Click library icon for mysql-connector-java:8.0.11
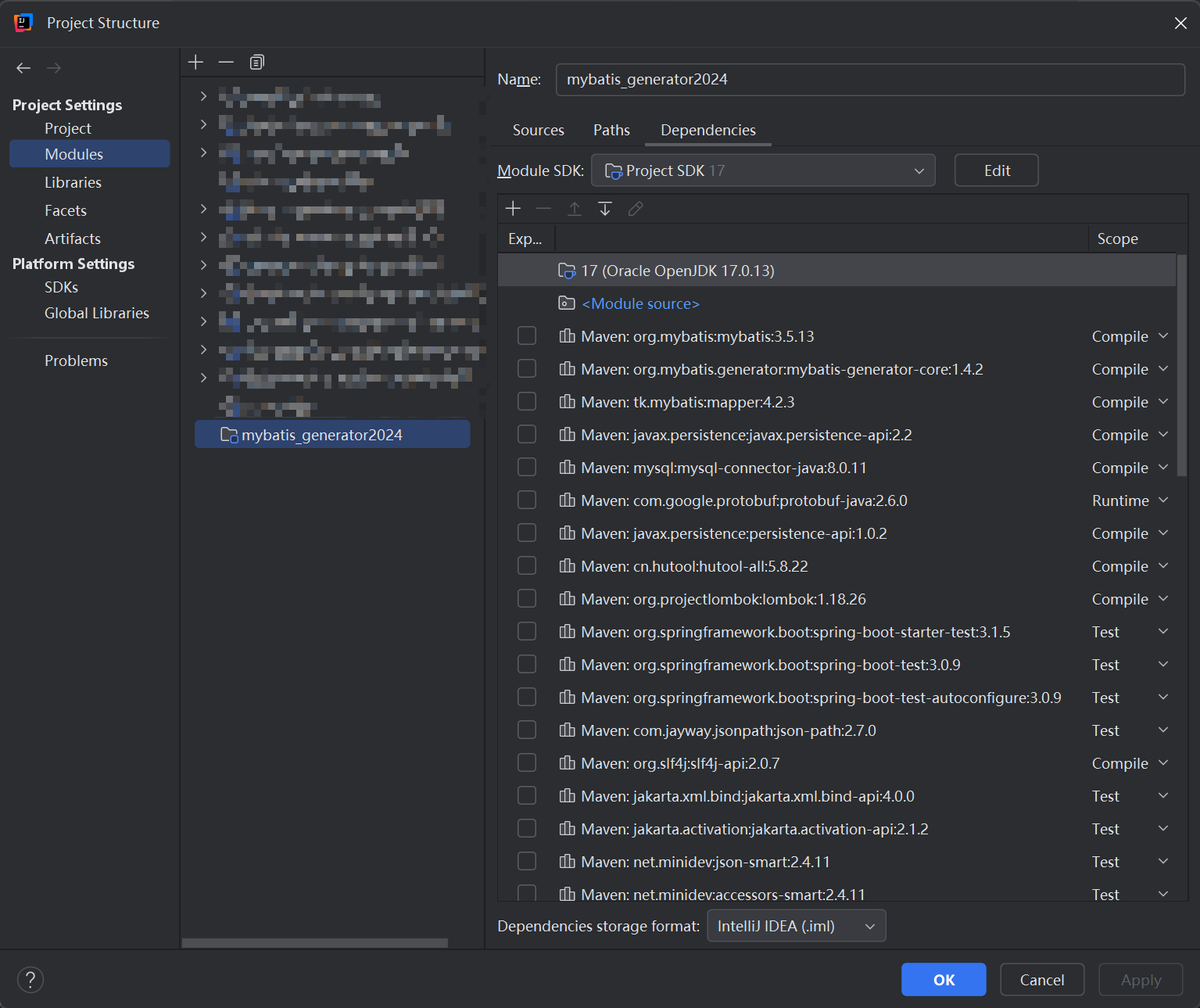1200x1008 pixels. (x=568, y=468)
